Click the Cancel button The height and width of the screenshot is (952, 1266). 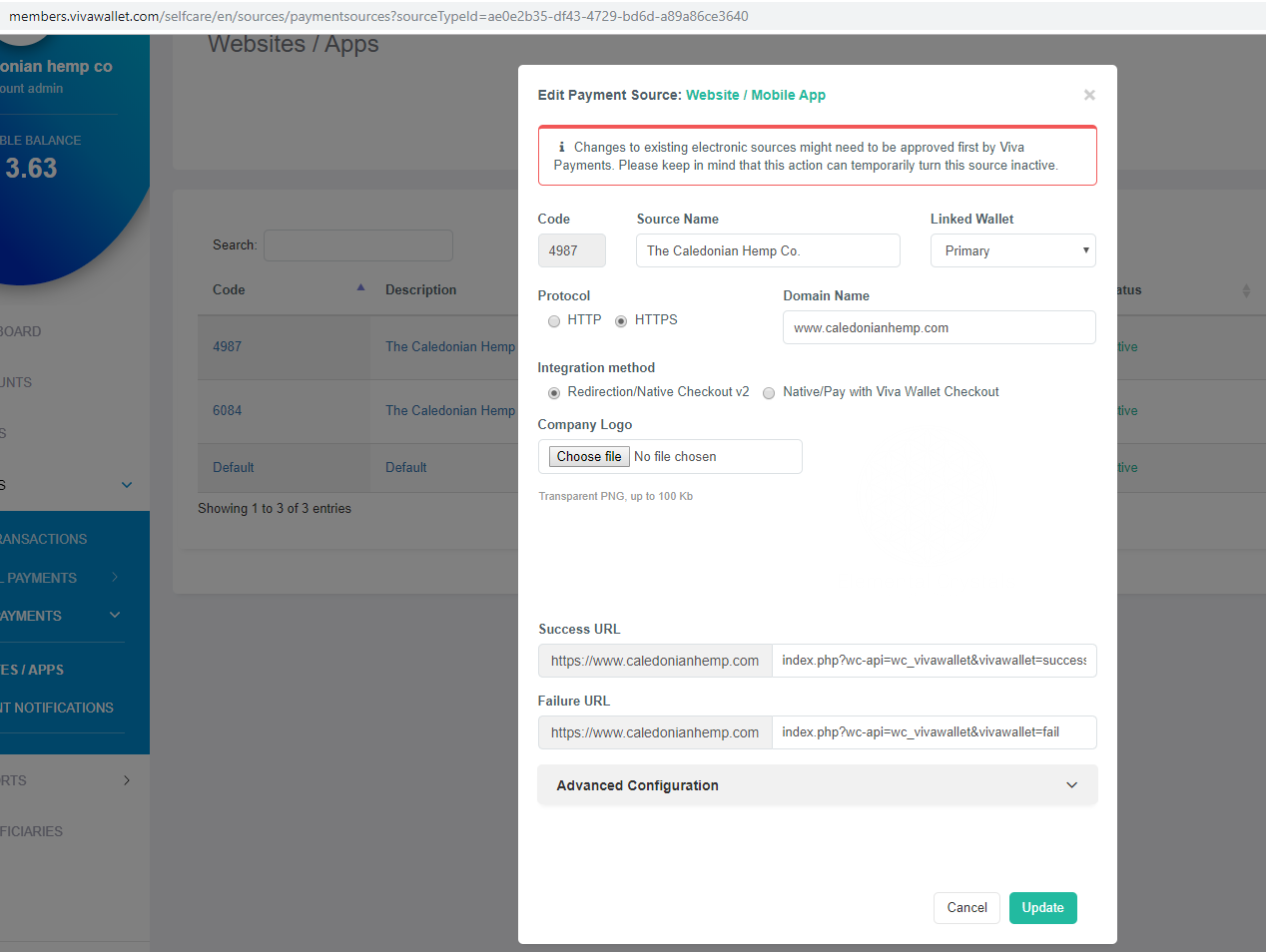click(x=965, y=908)
